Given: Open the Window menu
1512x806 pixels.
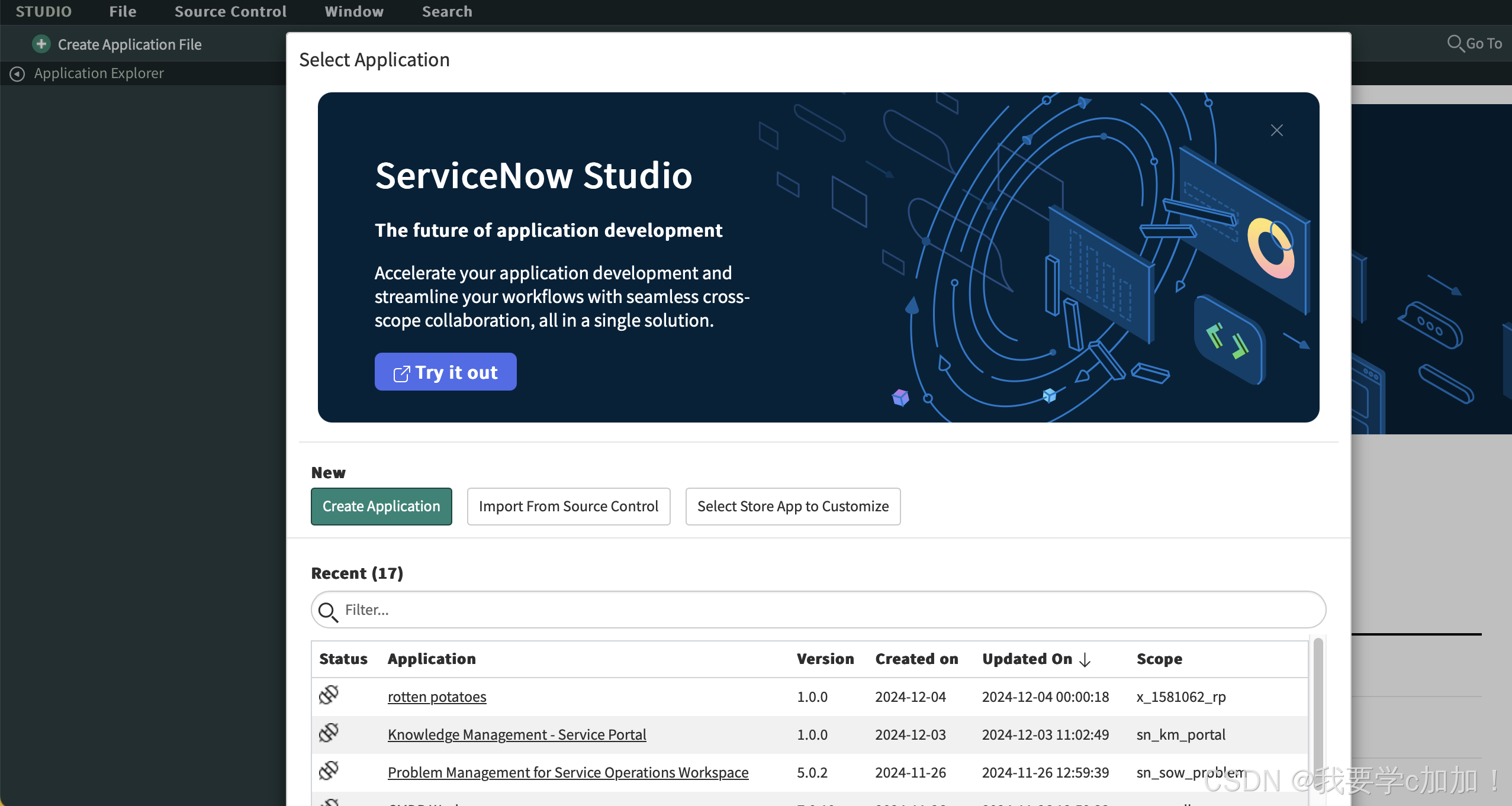Looking at the screenshot, I should pyautogui.click(x=354, y=12).
